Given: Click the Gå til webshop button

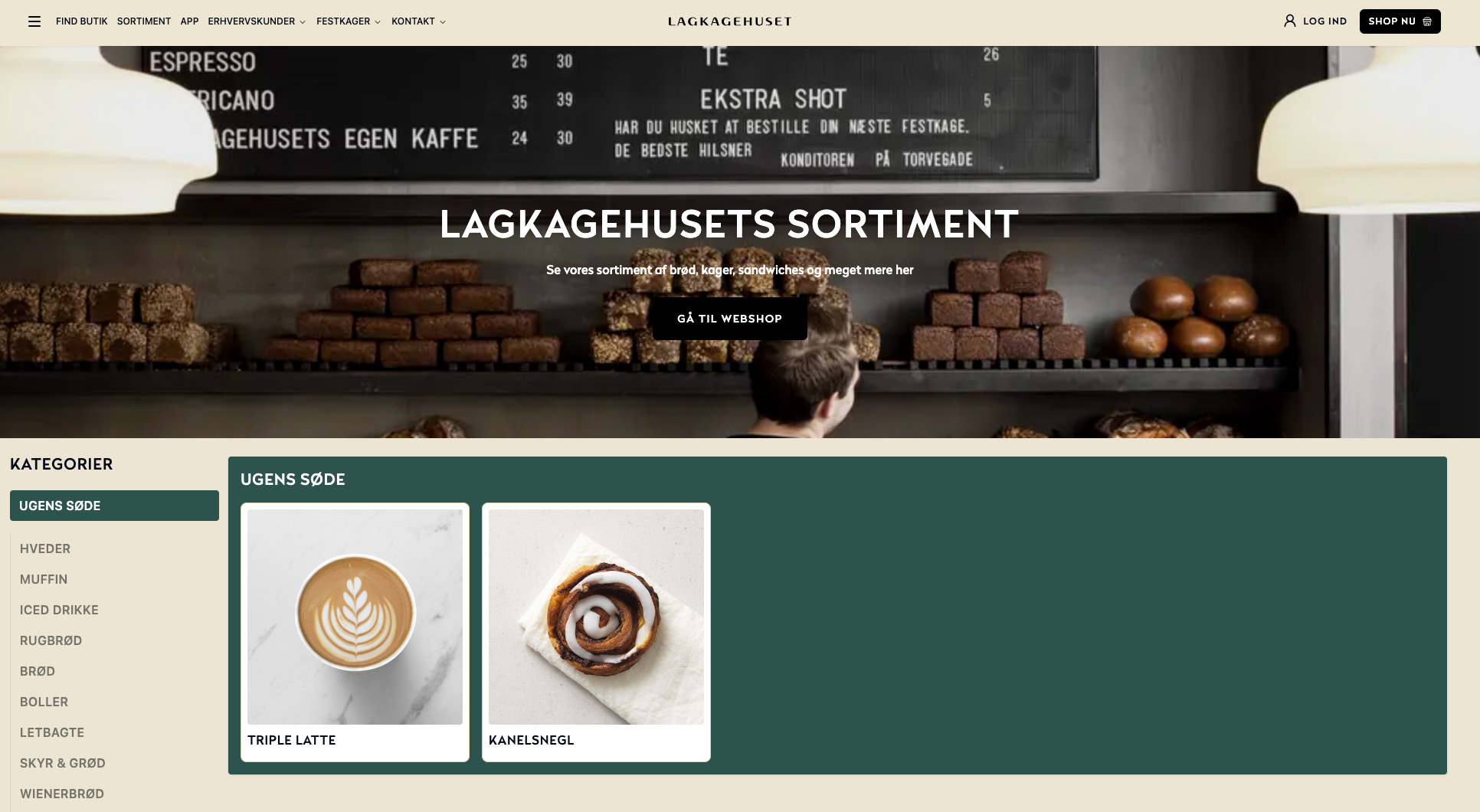Looking at the screenshot, I should click(729, 319).
